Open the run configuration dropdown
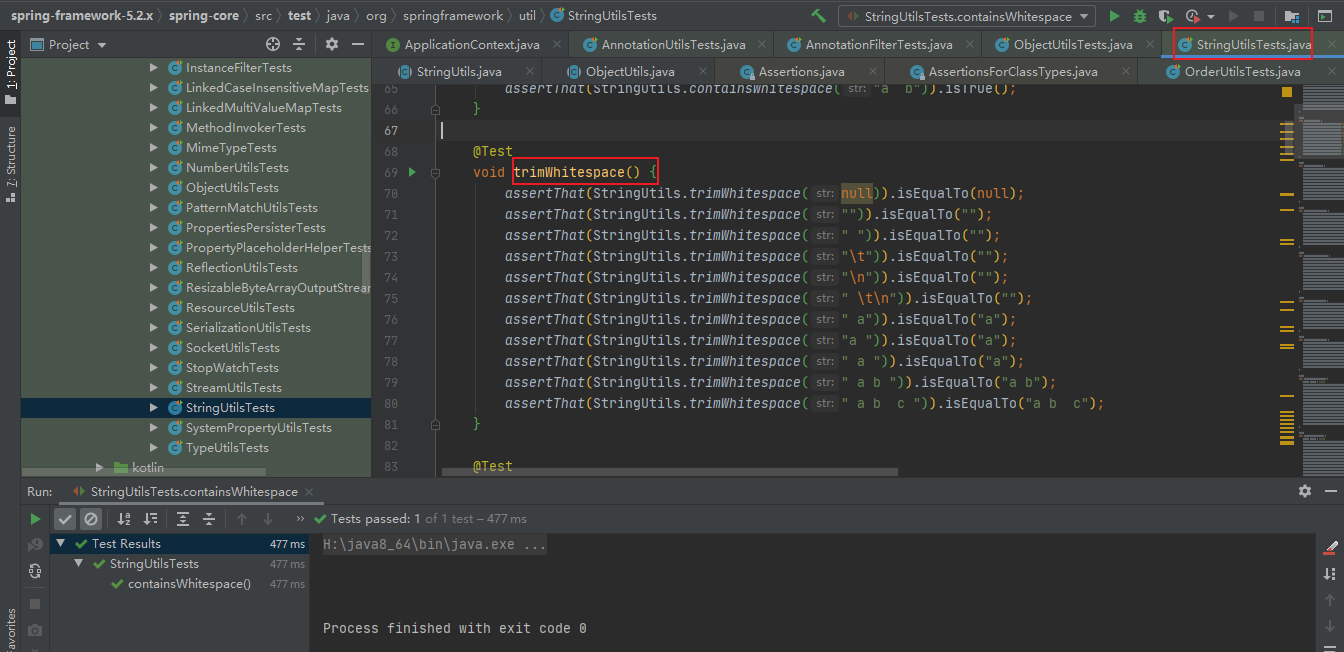The image size is (1344, 652). point(966,16)
